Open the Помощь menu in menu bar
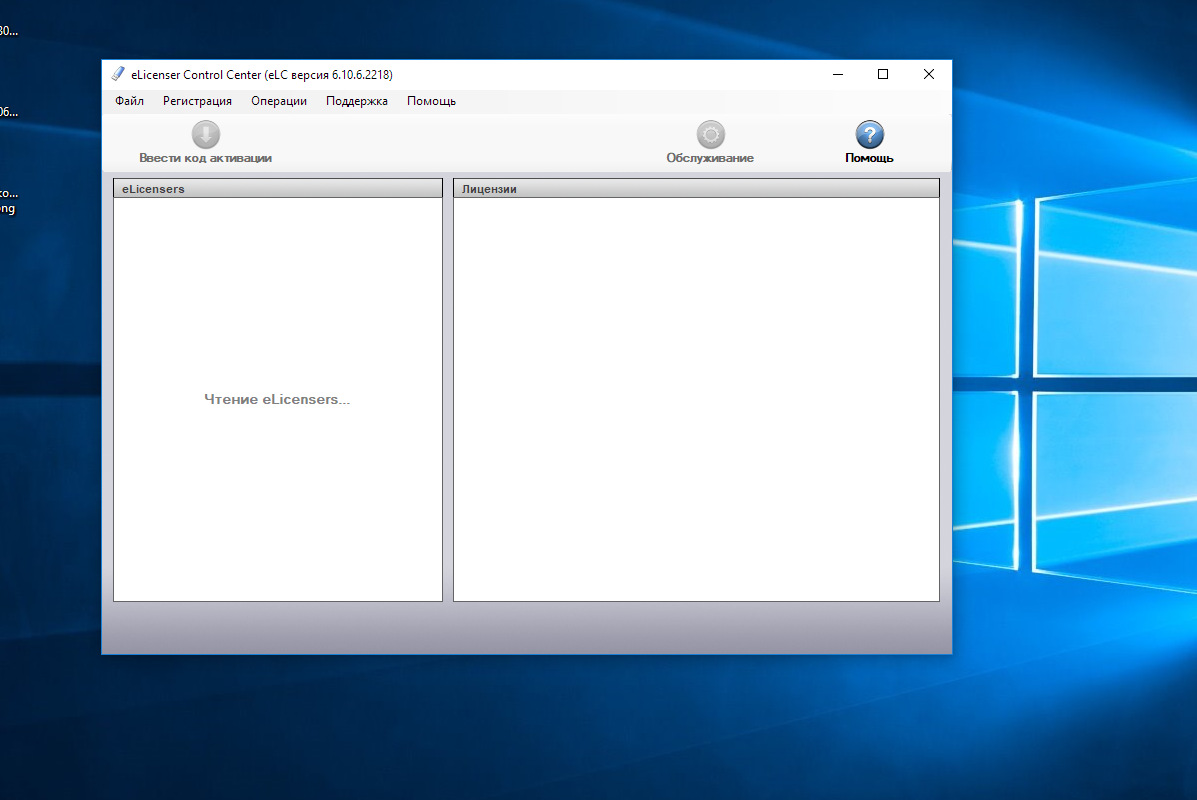 [431, 101]
